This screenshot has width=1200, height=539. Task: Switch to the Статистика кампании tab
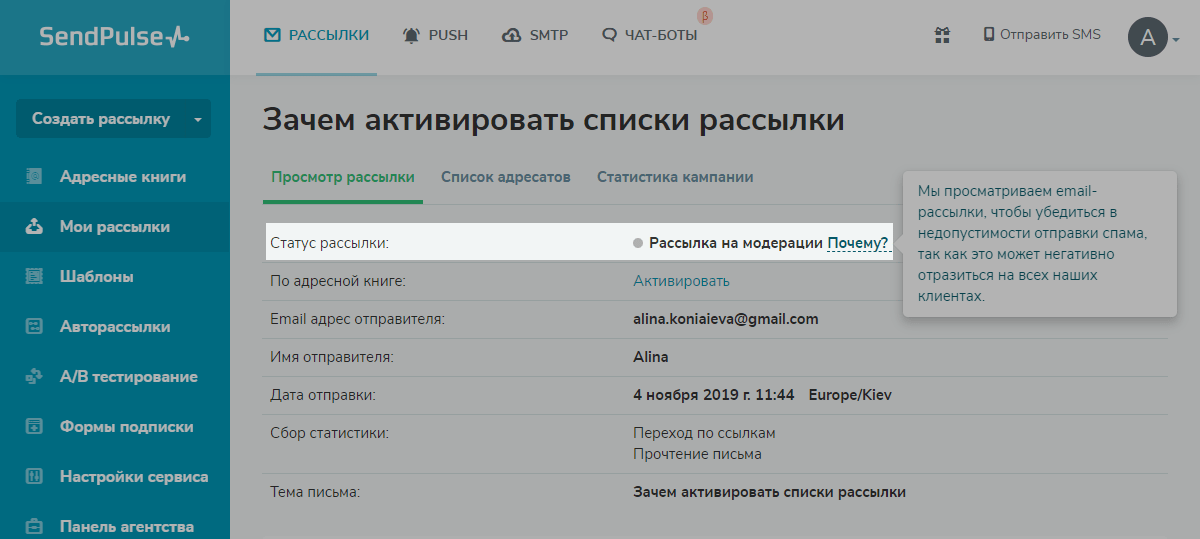tap(675, 177)
